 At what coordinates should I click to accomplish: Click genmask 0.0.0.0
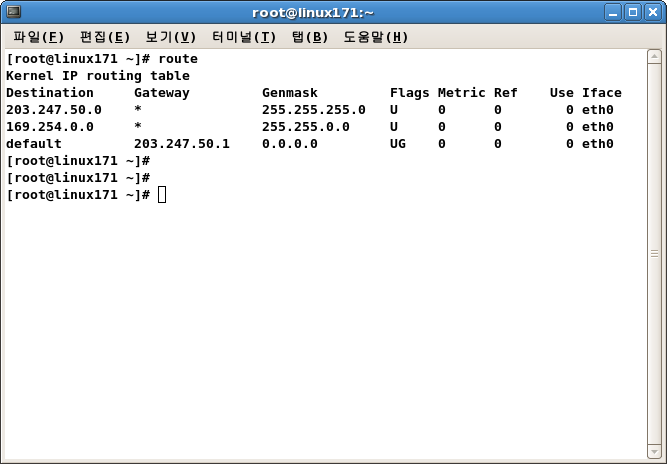(290, 144)
